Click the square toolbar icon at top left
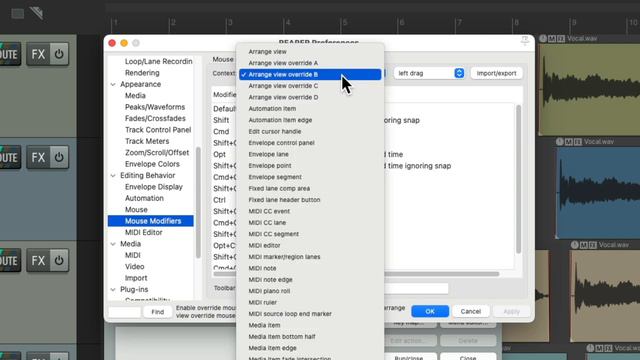 (x=18, y=13)
